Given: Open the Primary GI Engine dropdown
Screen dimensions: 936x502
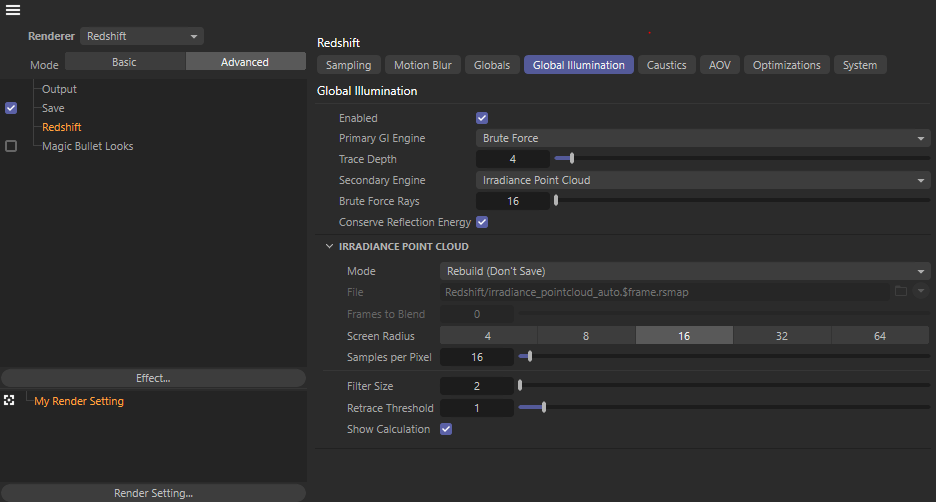Looking at the screenshot, I should pyautogui.click(x=703, y=138).
